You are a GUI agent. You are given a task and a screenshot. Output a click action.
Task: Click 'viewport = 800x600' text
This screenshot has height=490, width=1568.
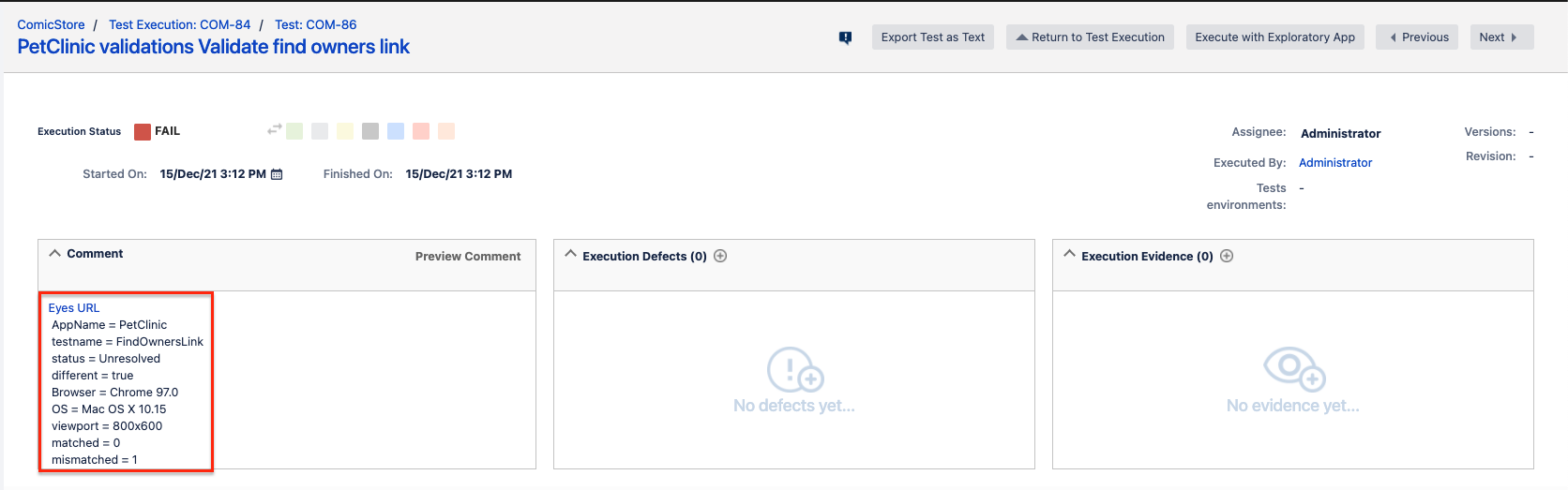pyautogui.click(x=107, y=426)
